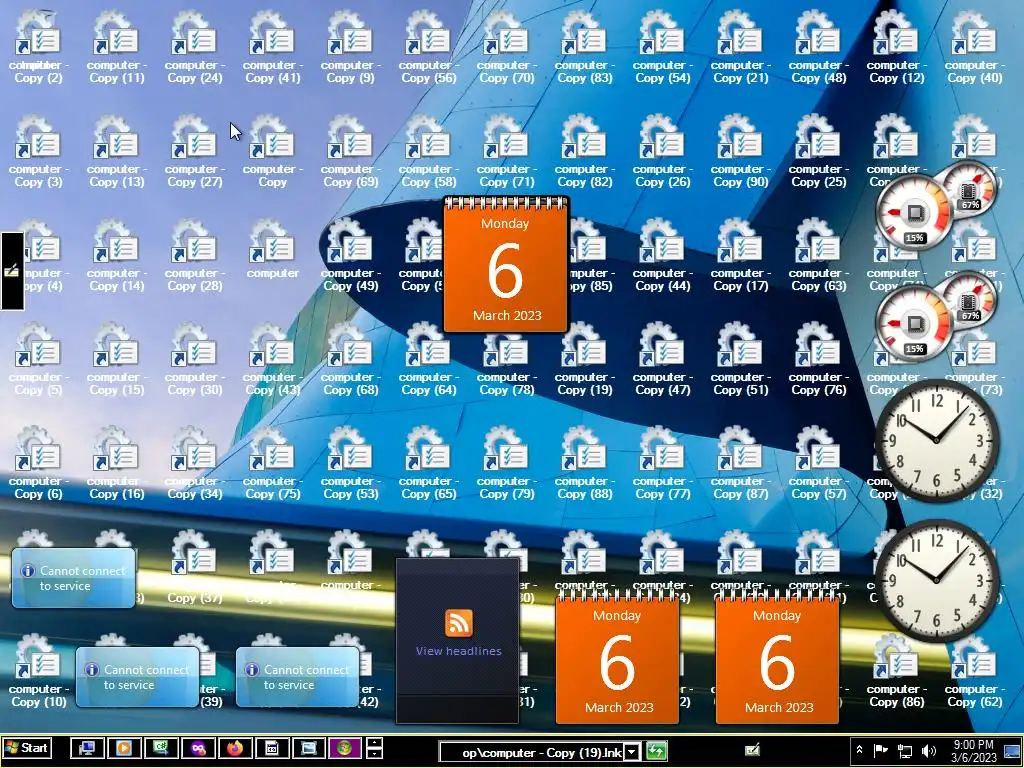Open the address toolbar dropdown arrow
This screenshot has height=768, width=1024.
[x=632, y=752]
